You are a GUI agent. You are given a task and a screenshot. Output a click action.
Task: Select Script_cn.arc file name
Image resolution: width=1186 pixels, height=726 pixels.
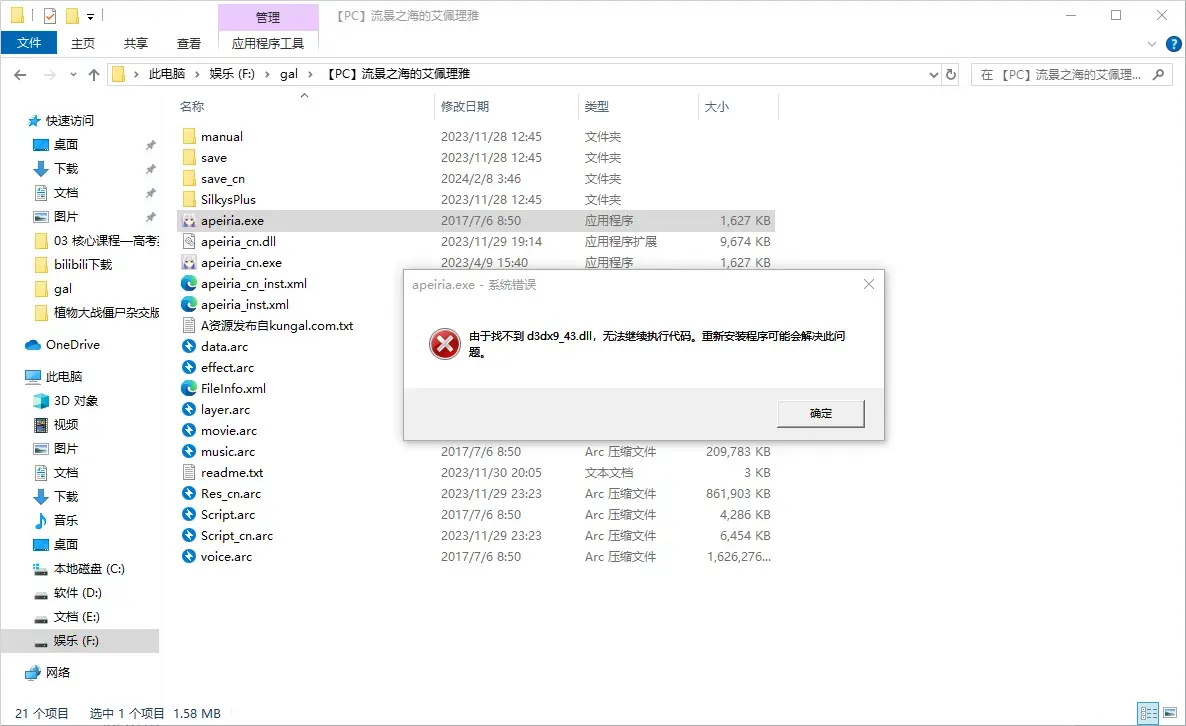point(237,535)
